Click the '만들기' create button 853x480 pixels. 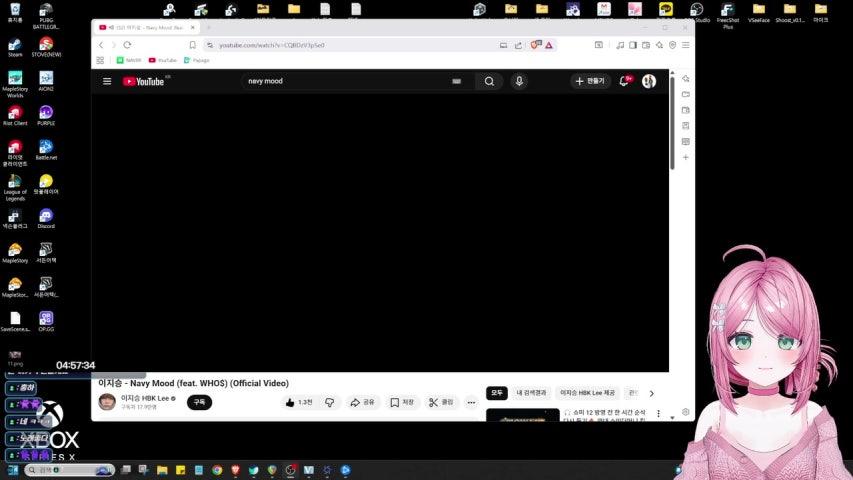[590, 81]
